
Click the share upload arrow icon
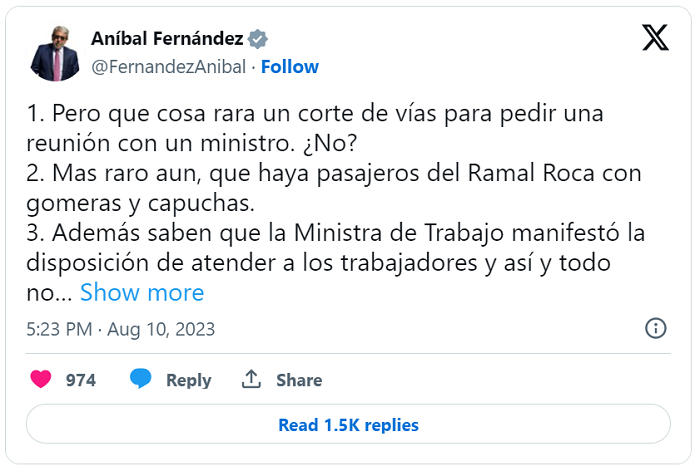click(x=251, y=379)
